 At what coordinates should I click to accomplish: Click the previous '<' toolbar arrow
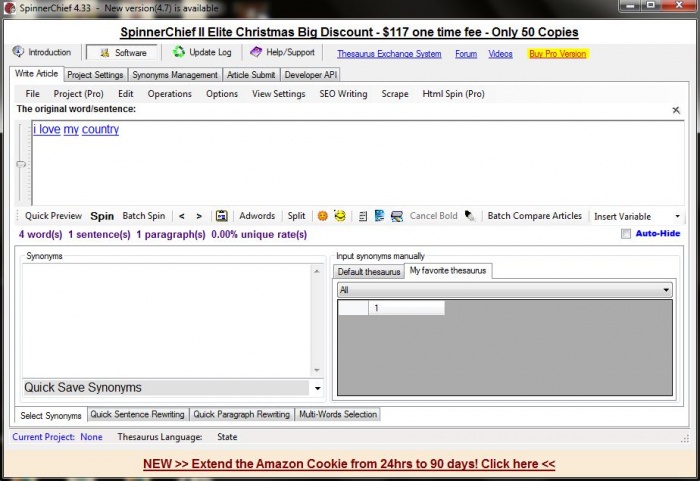(182, 216)
